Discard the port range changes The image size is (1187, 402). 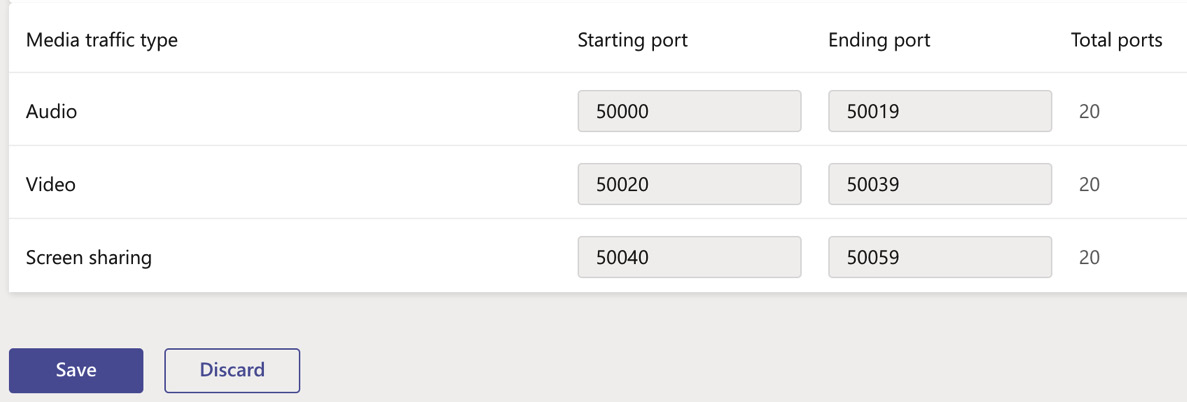point(232,370)
